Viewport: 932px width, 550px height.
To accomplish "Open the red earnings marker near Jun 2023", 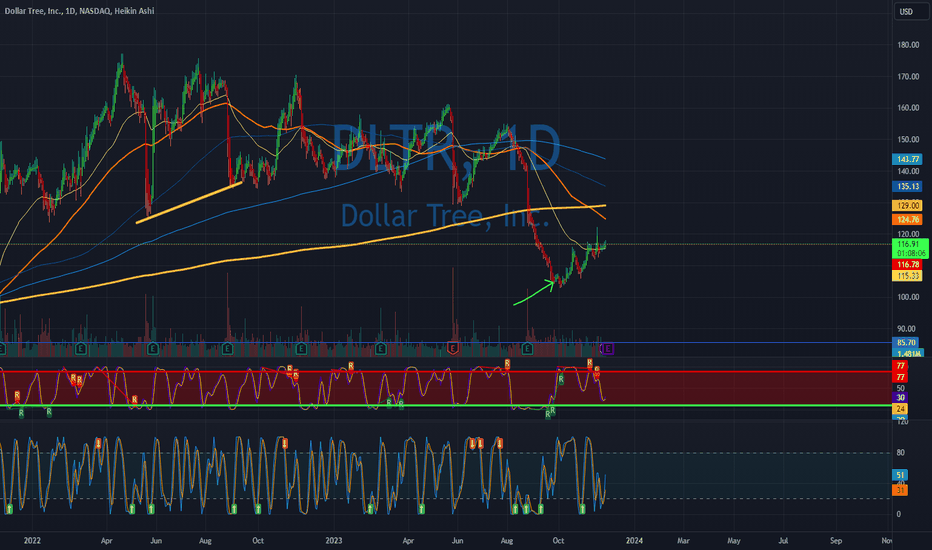I will click(453, 349).
